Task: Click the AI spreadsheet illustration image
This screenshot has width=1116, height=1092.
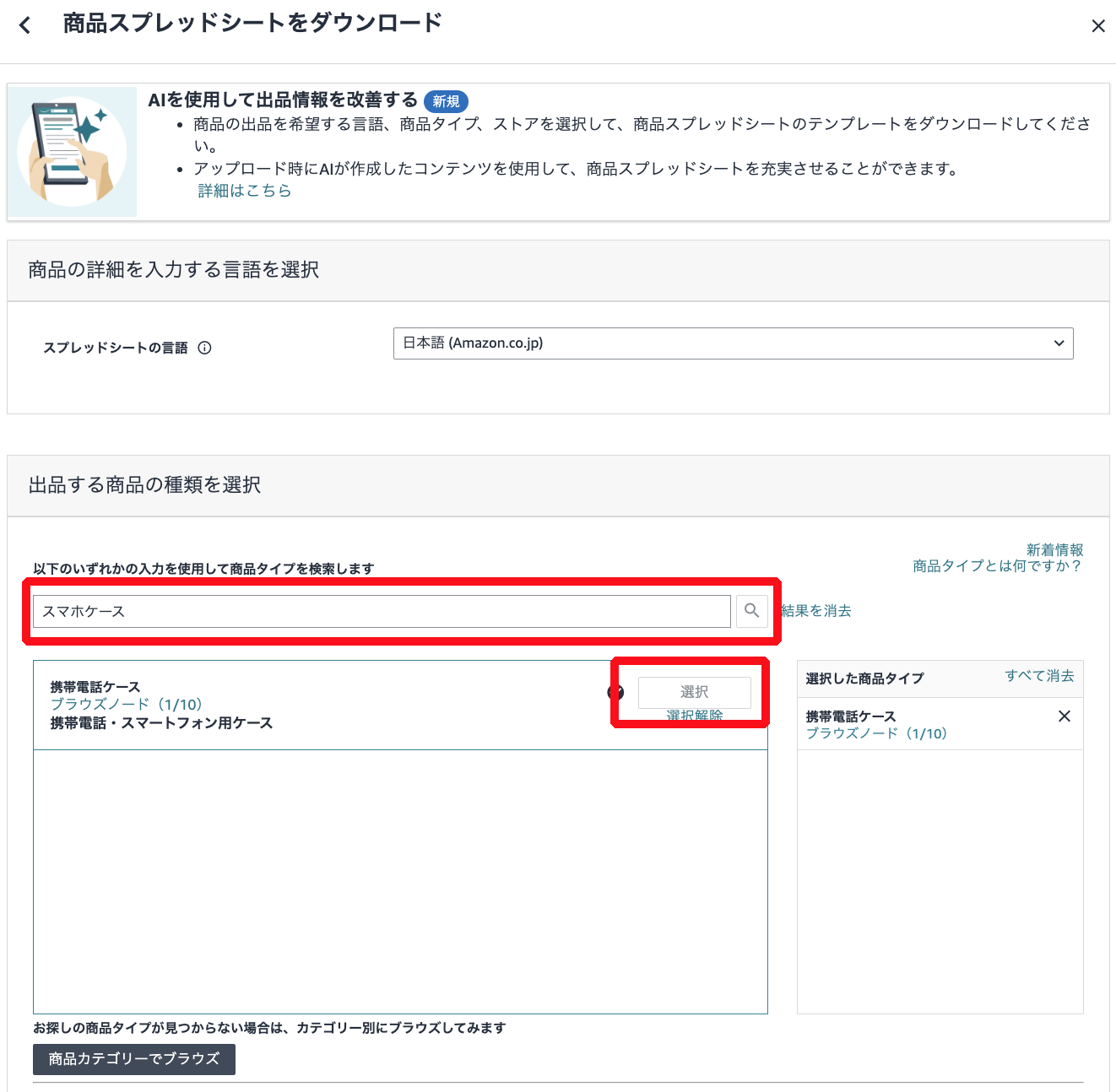Action: tap(73, 152)
